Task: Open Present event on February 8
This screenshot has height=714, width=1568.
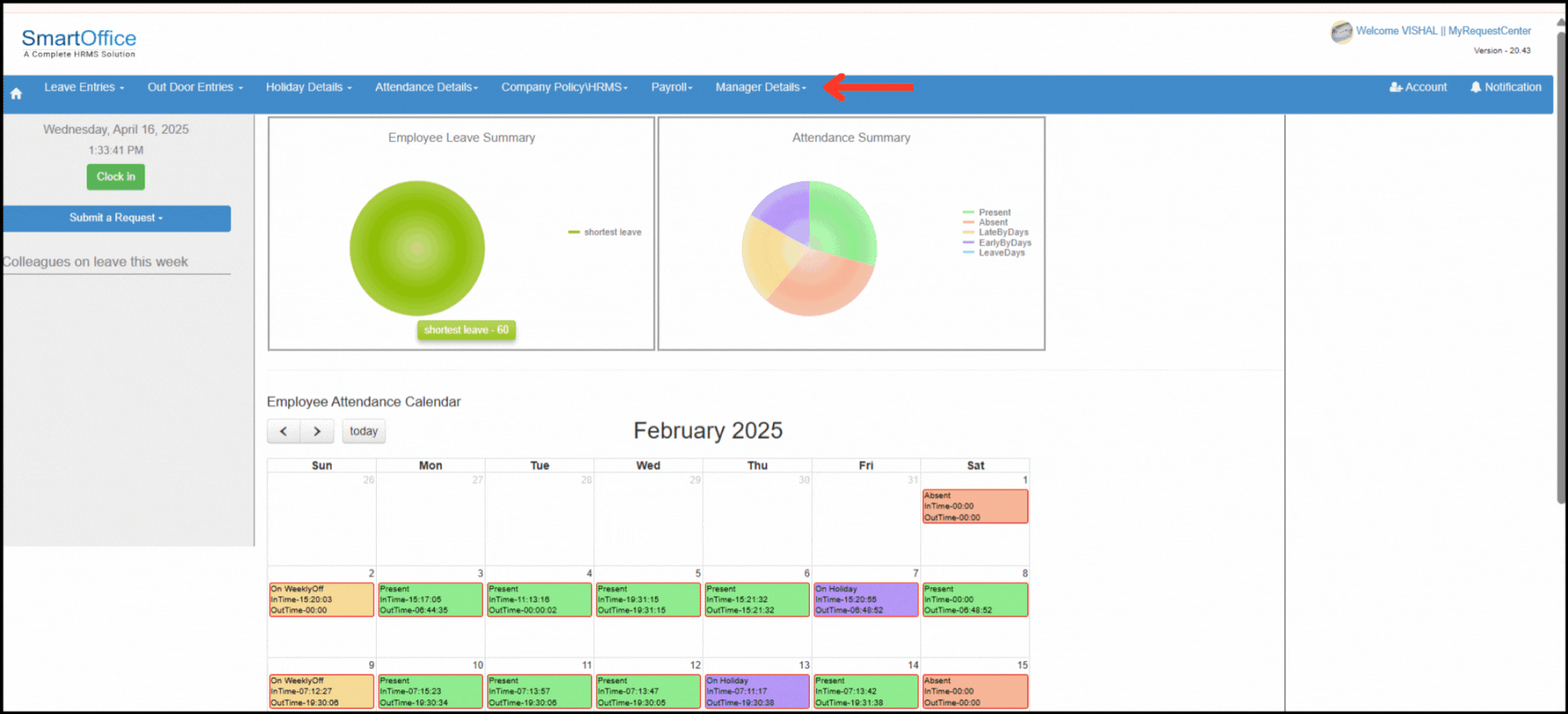Action: [976, 600]
